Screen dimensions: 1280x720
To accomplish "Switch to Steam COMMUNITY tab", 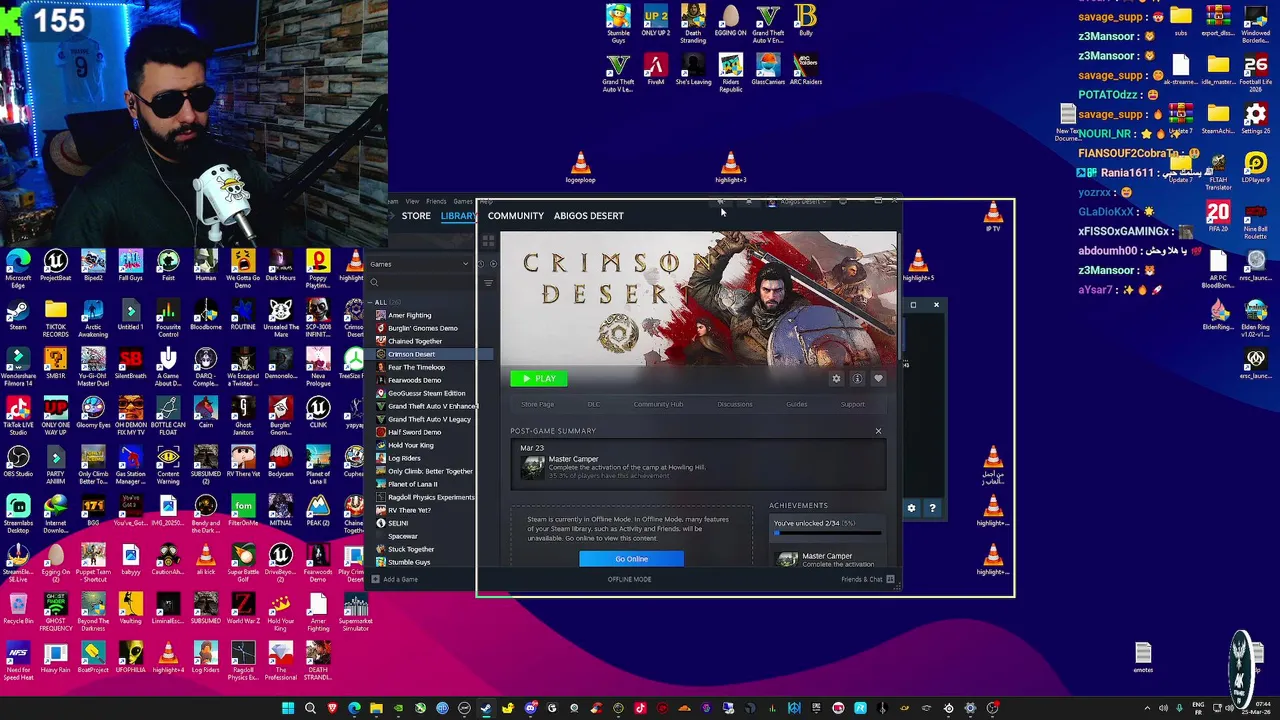I will [x=516, y=216].
